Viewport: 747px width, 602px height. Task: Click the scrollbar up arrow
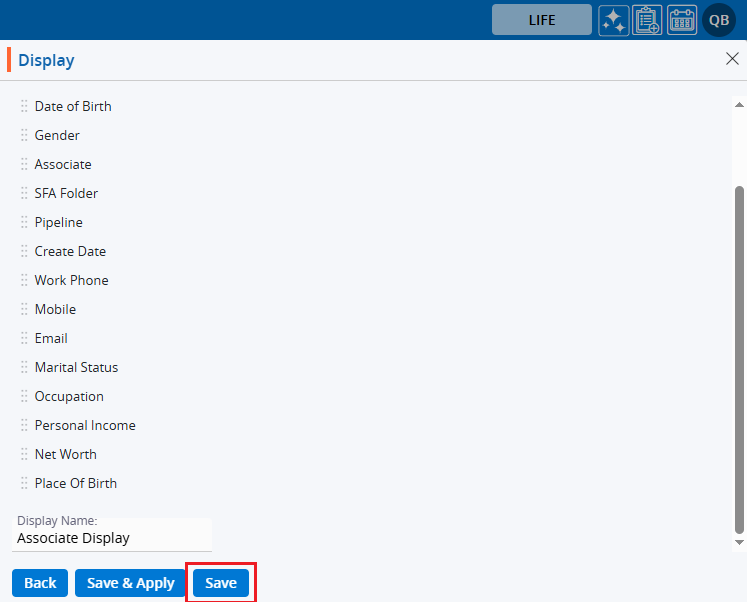pyautogui.click(x=739, y=104)
